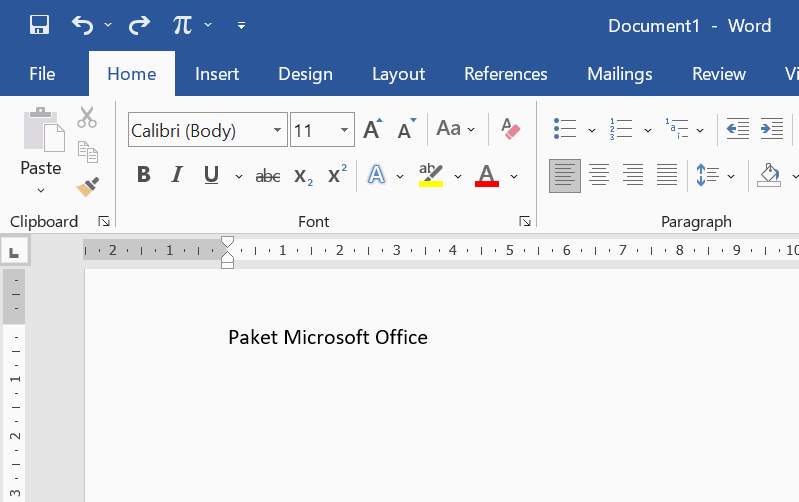Image resolution: width=799 pixels, height=502 pixels.
Task: Open numbering library dropdown arrow
Action: coord(648,130)
